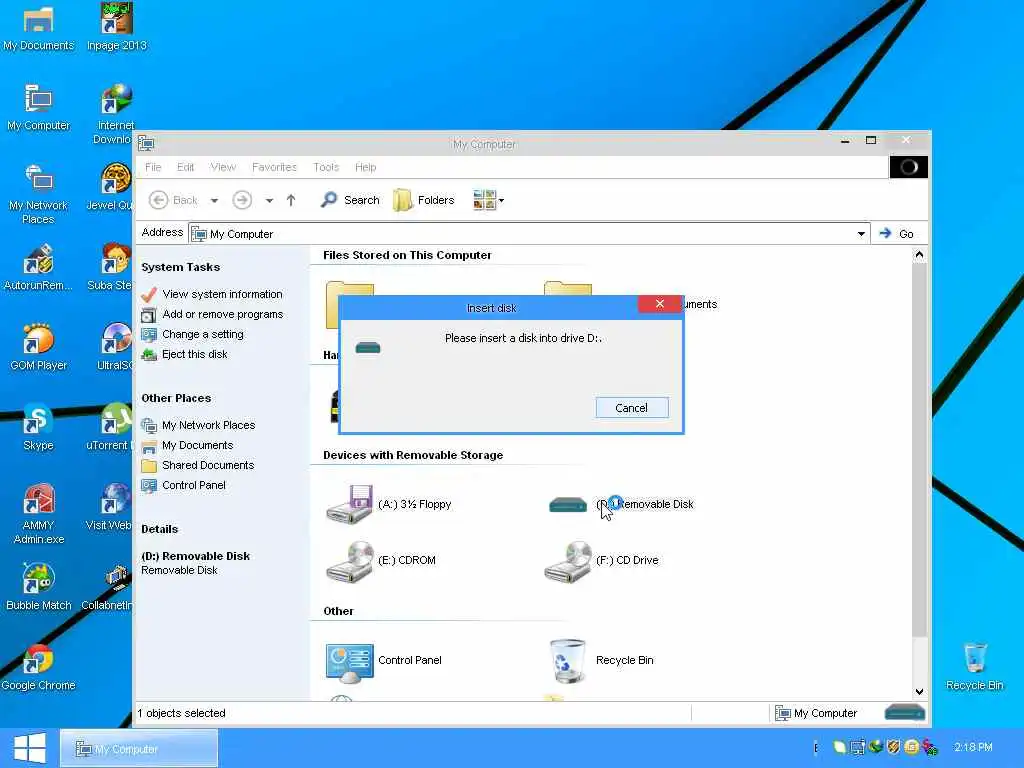
Task: Select My Documents desktop icon
Action: coord(39,29)
